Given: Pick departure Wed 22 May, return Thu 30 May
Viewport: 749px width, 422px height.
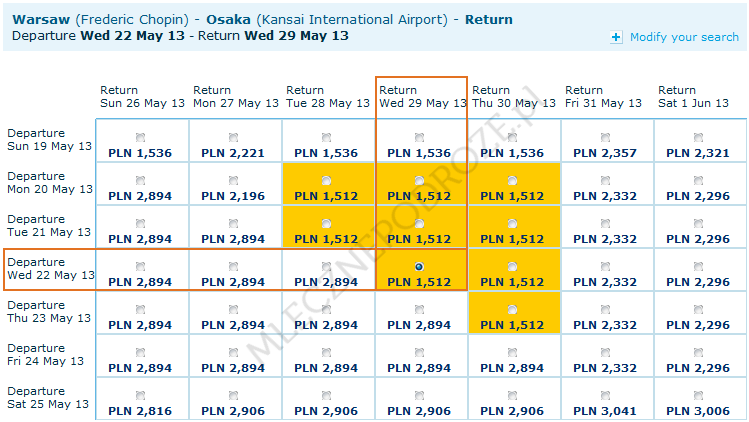Looking at the screenshot, I should click(512, 266).
